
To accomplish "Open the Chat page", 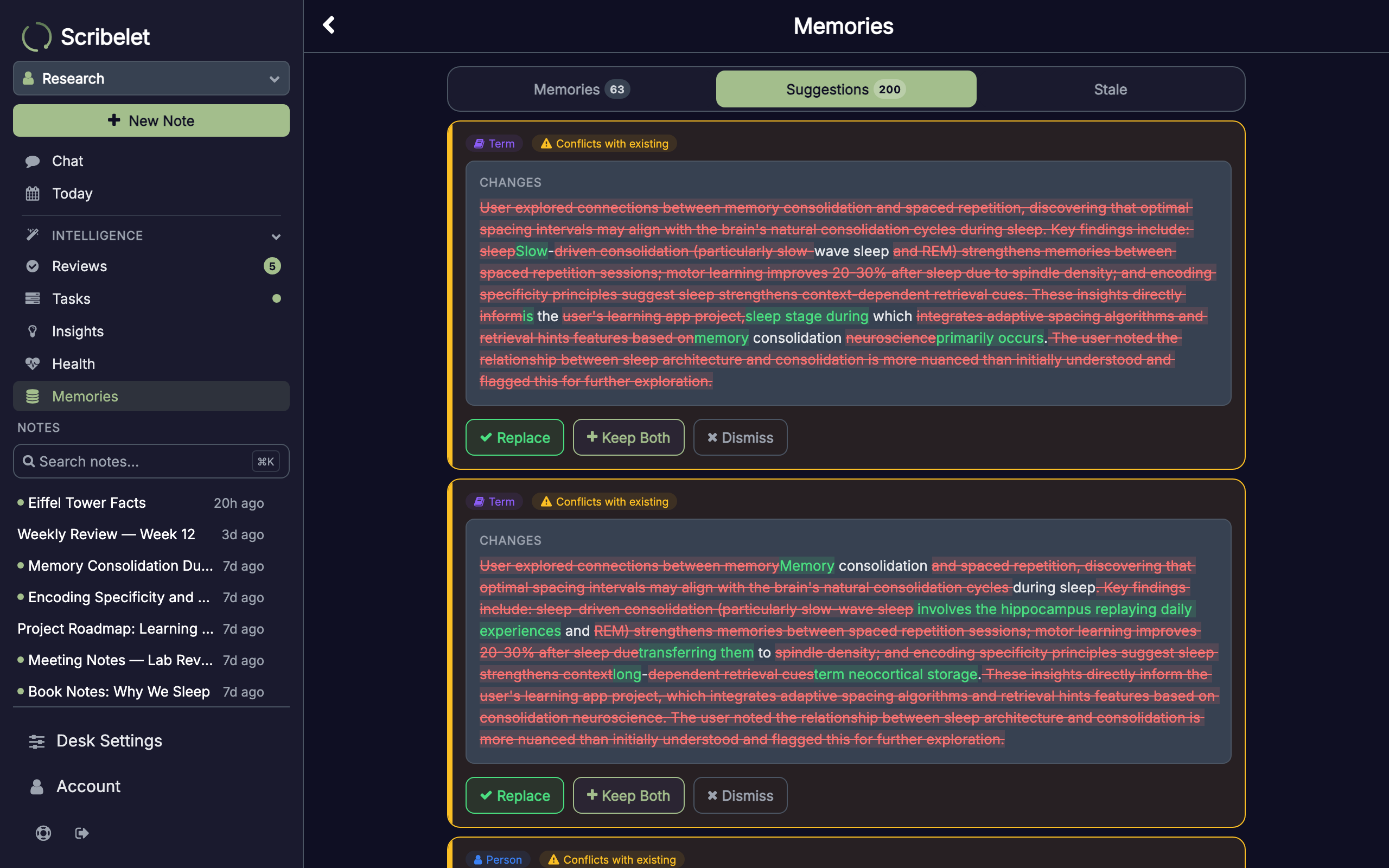I will pos(151,161).
